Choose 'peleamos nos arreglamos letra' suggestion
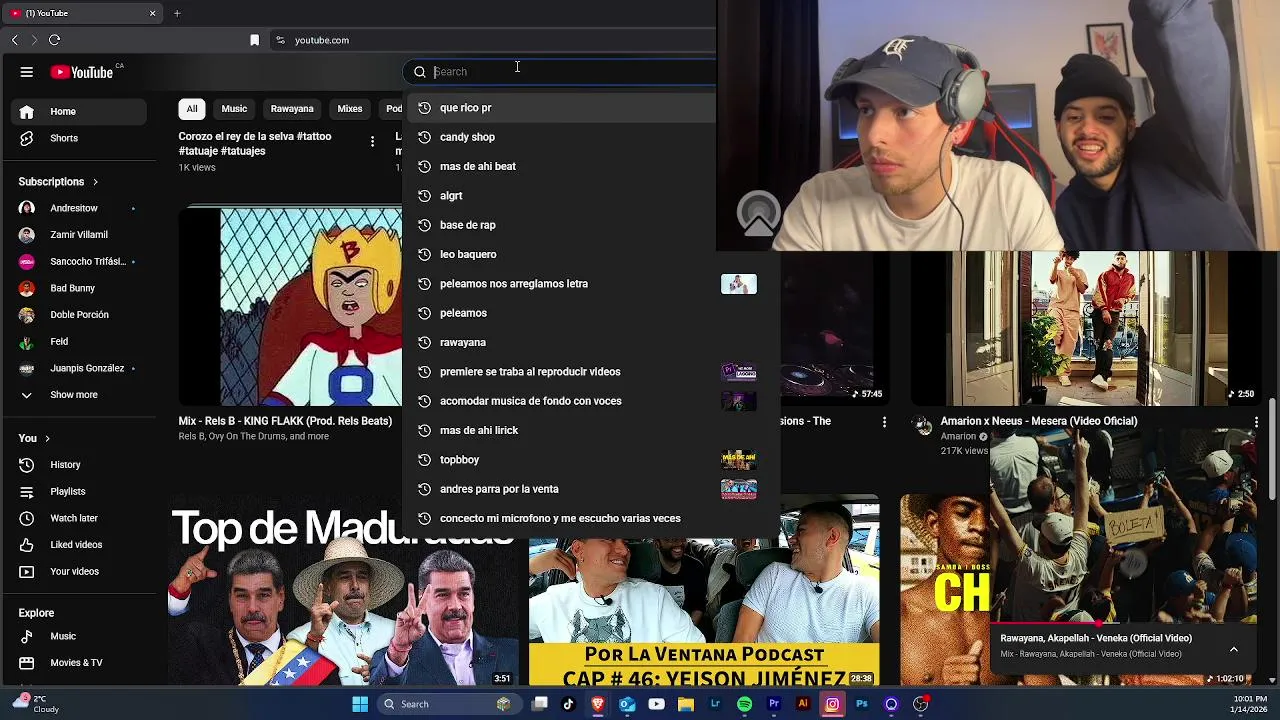Image resolution: width=1280 pixels, height=720 pixels. point(590,284)
